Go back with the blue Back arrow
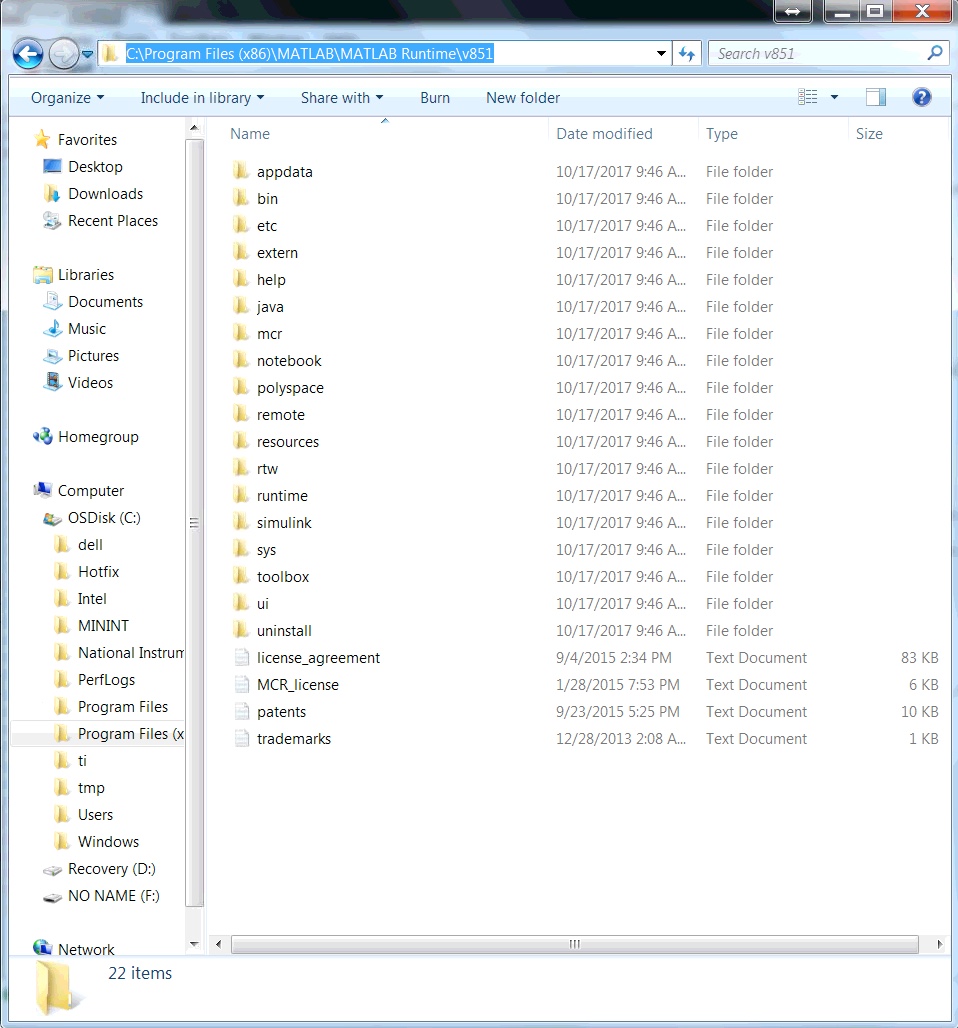The image size is (958, 1028). [x=28, y=54]
